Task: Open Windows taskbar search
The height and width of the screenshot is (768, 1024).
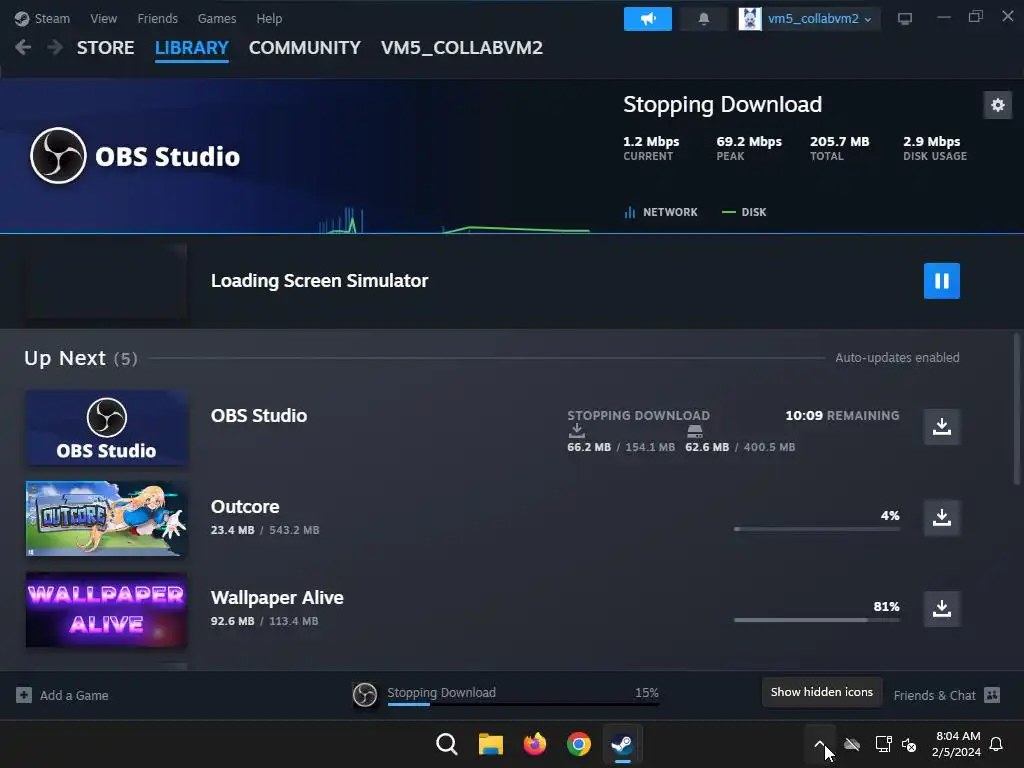Action: coord(447,744)
